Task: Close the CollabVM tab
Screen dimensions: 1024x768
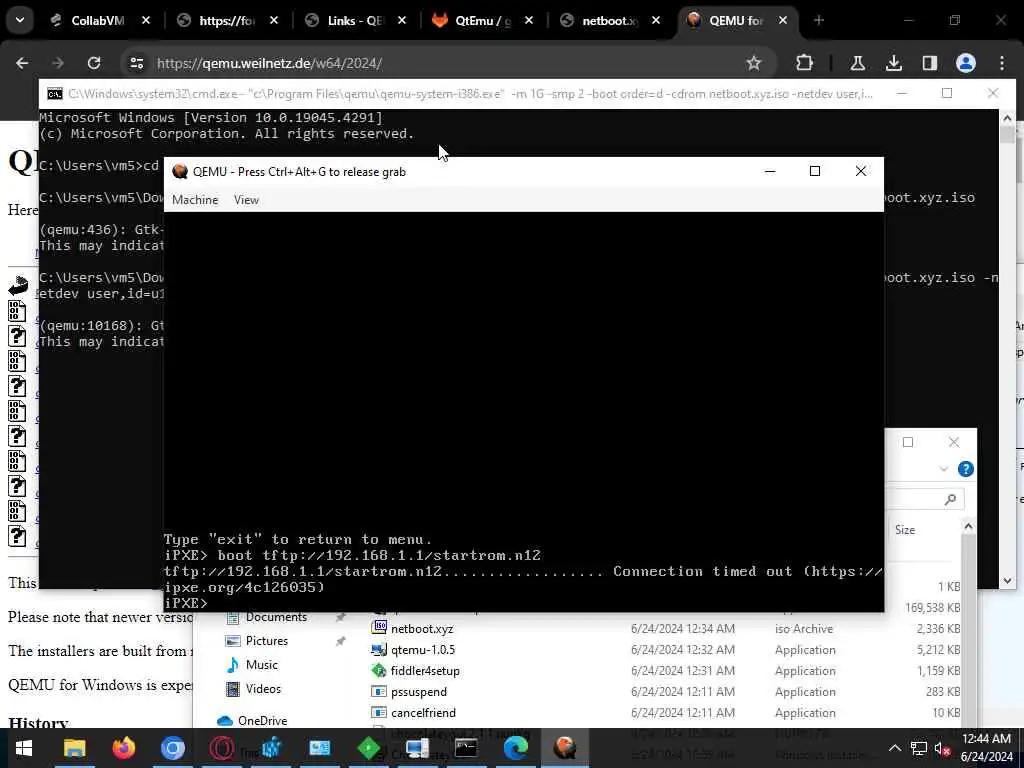Action: [146, 21]
